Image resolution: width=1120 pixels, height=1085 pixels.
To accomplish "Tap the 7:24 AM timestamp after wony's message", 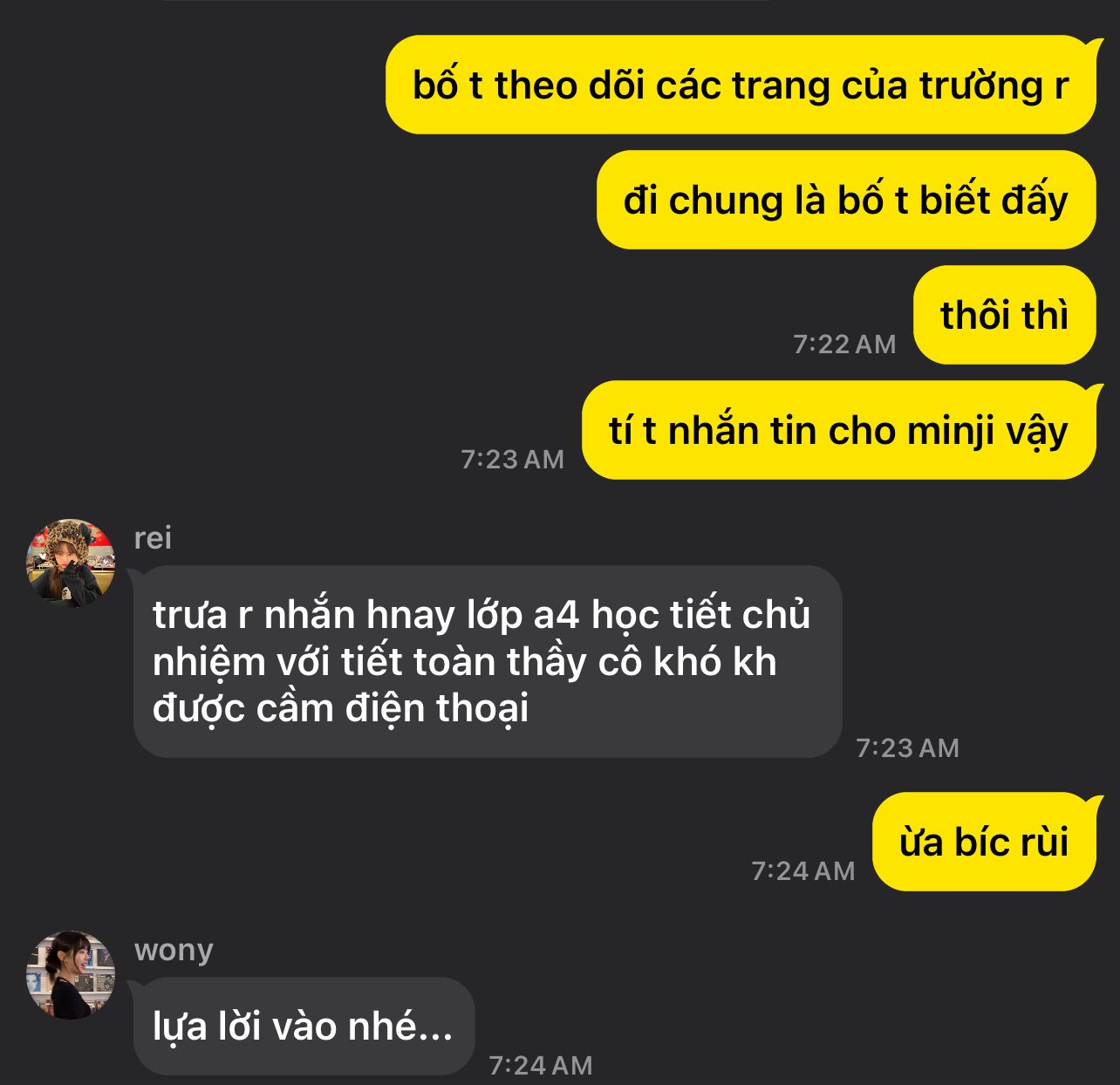I will coord(541,1064).
